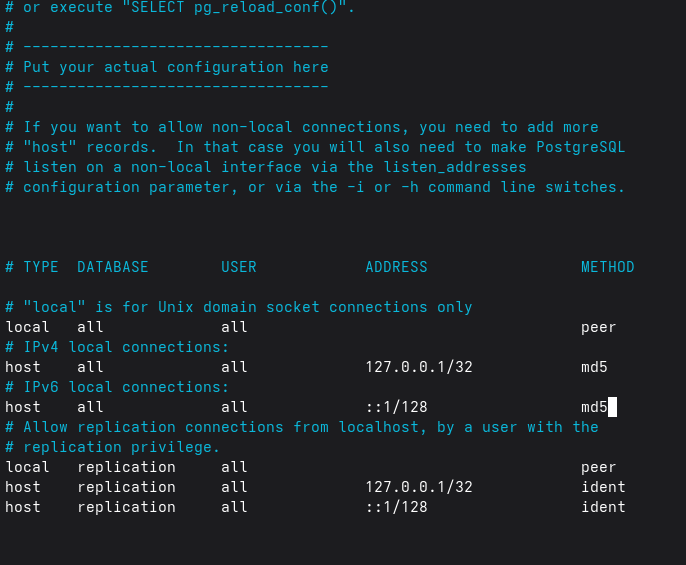Click ident on the 127.0.0.1/32 replication line
This screenshot has height=565, width=686.
(603, 487)
